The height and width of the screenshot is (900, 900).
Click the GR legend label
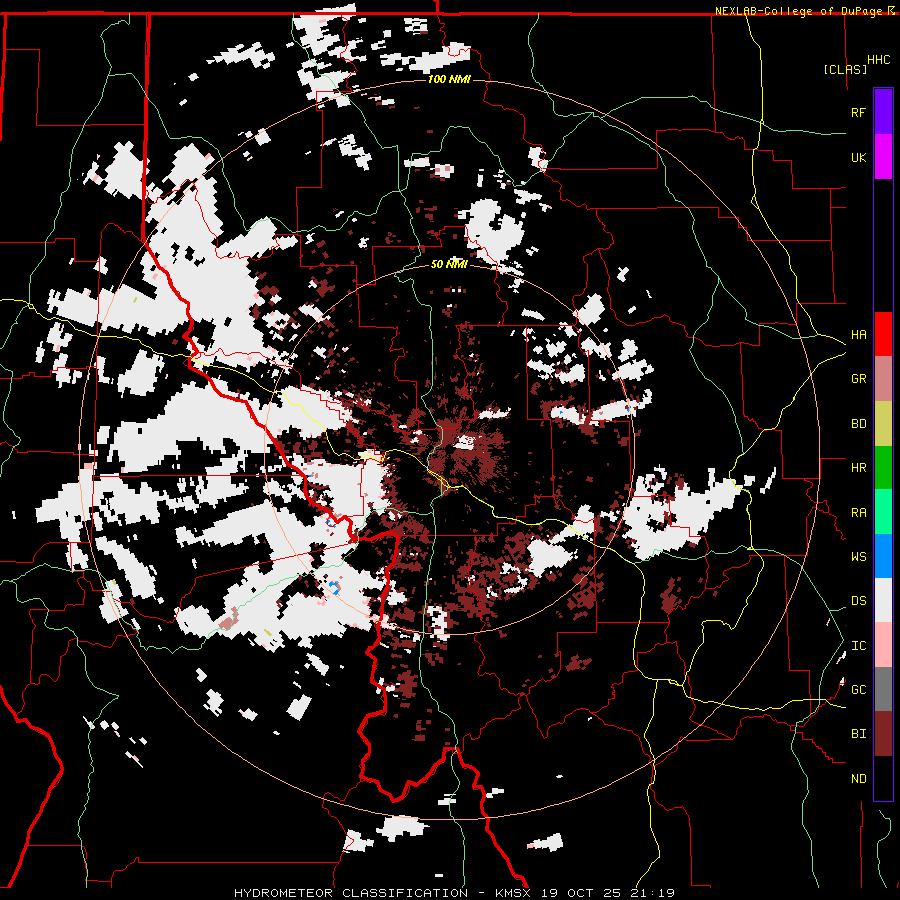858,379
